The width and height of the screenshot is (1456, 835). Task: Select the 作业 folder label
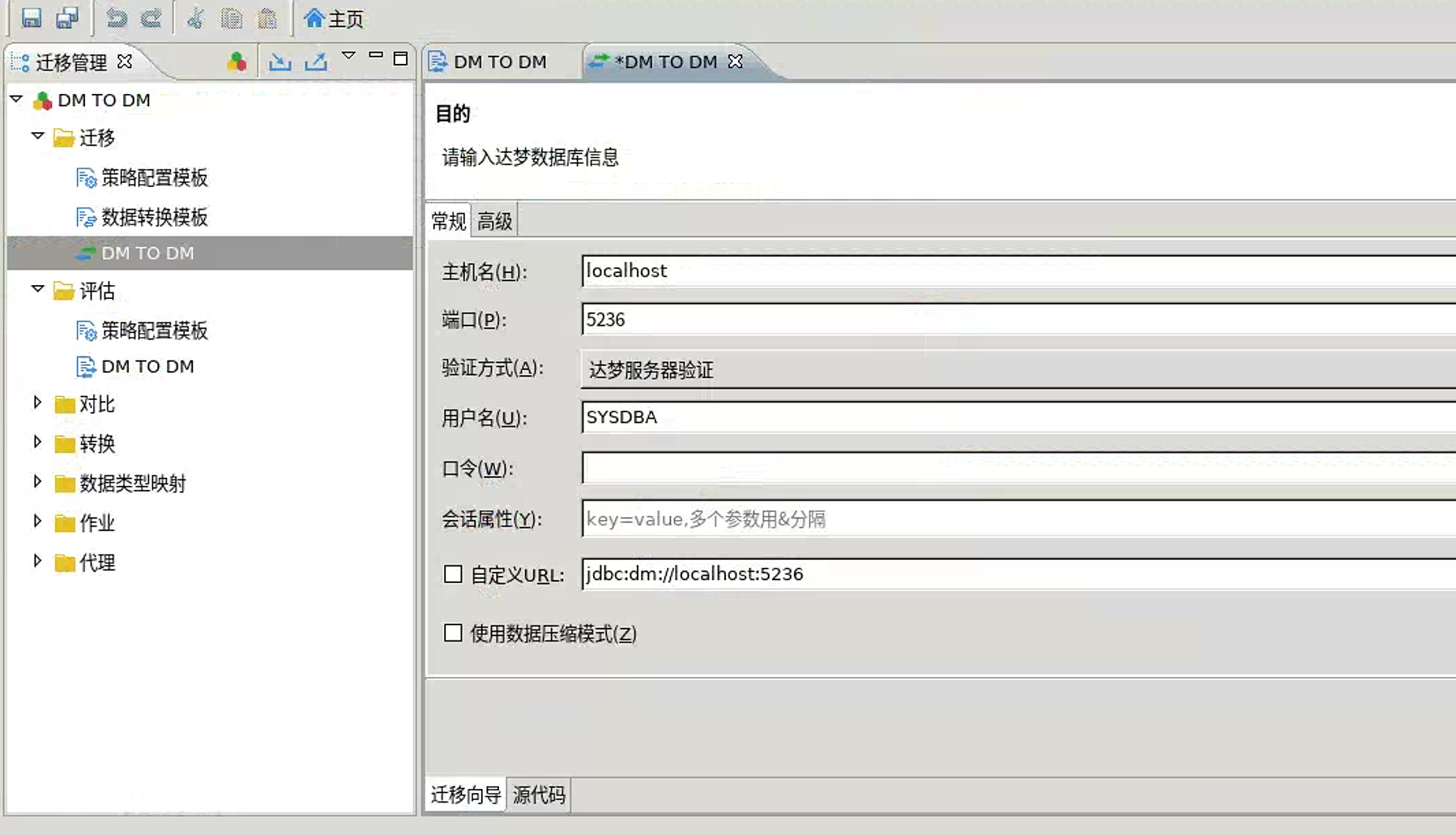click(97, 523)
